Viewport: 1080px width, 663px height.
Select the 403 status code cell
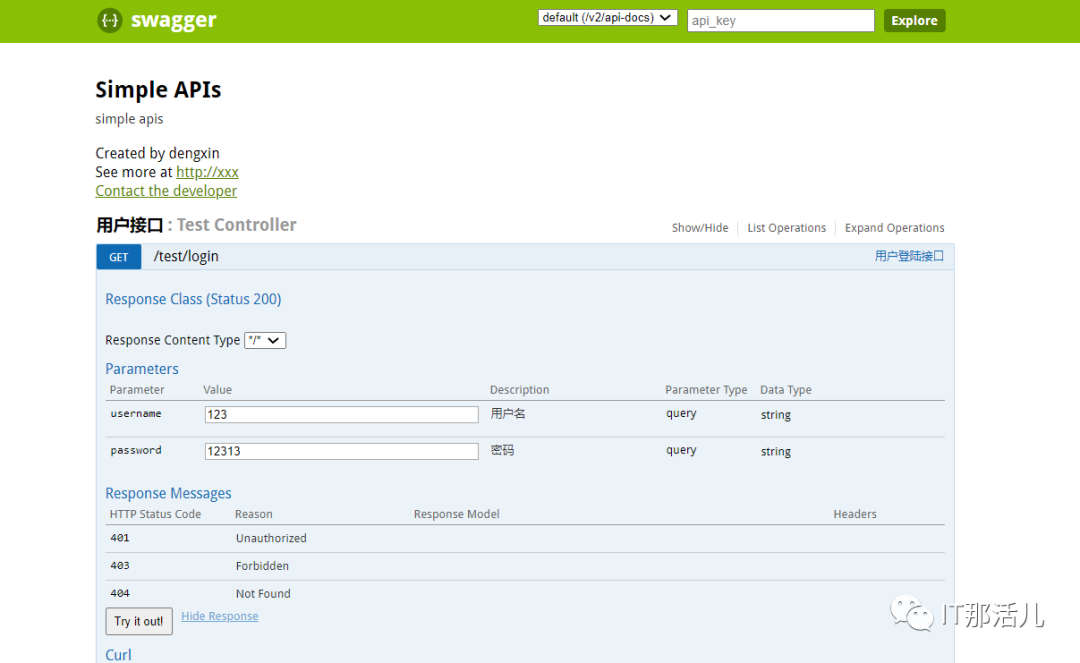pyautogui.click(x=120, y=565)
